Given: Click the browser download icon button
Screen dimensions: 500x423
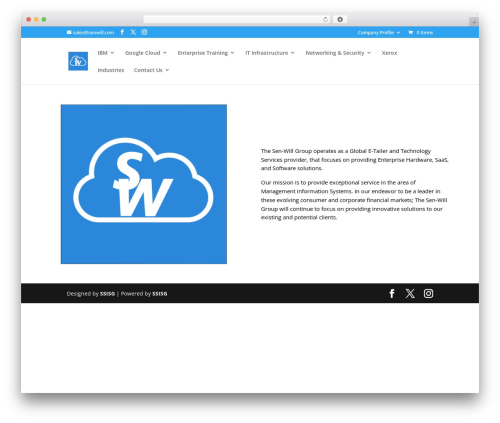Looking at the screenshot, I should pyautogui.click(x=340, y=19).
